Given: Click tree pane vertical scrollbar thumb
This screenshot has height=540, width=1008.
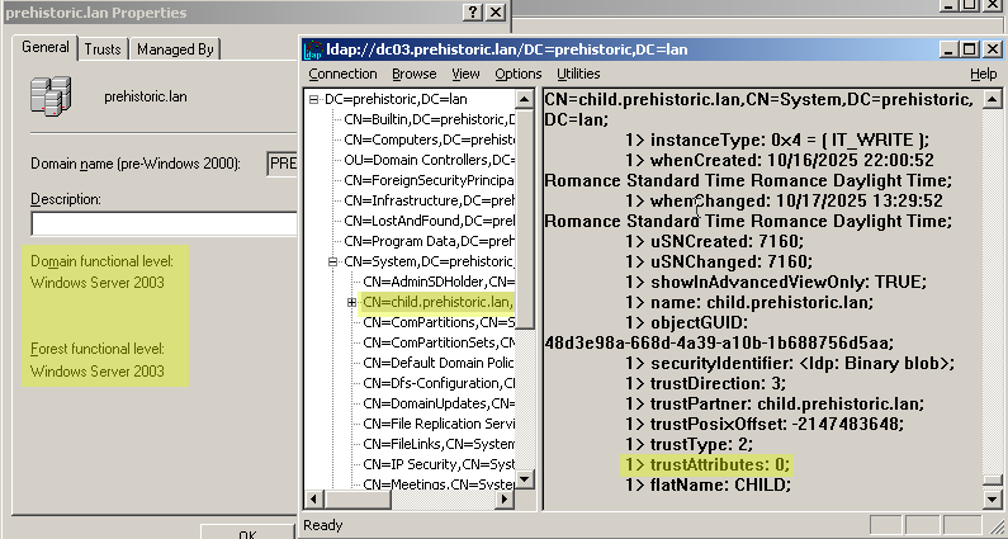Looking at the screenshot, I should click(x=525, y=219).
